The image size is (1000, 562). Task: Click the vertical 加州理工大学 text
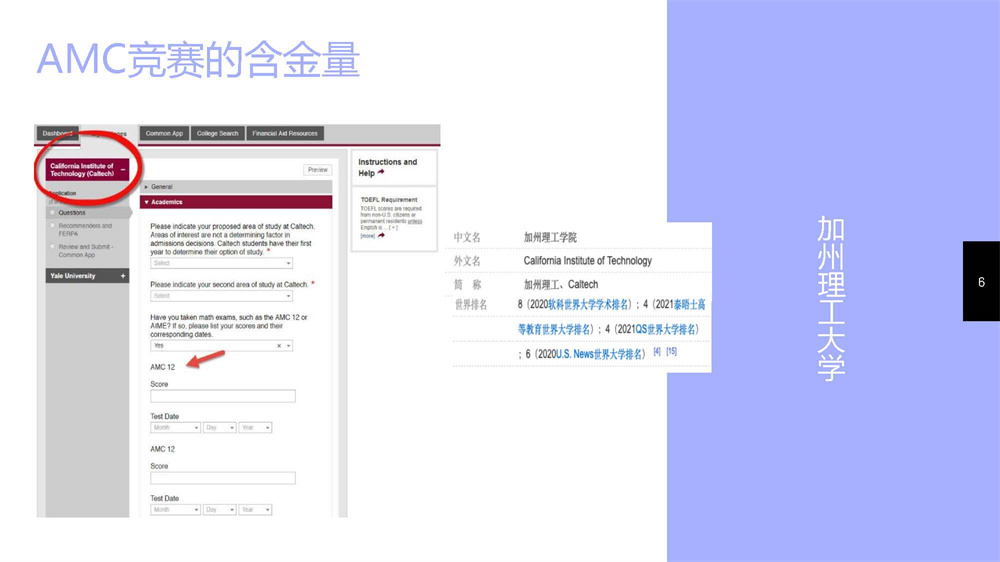(831, 299)
